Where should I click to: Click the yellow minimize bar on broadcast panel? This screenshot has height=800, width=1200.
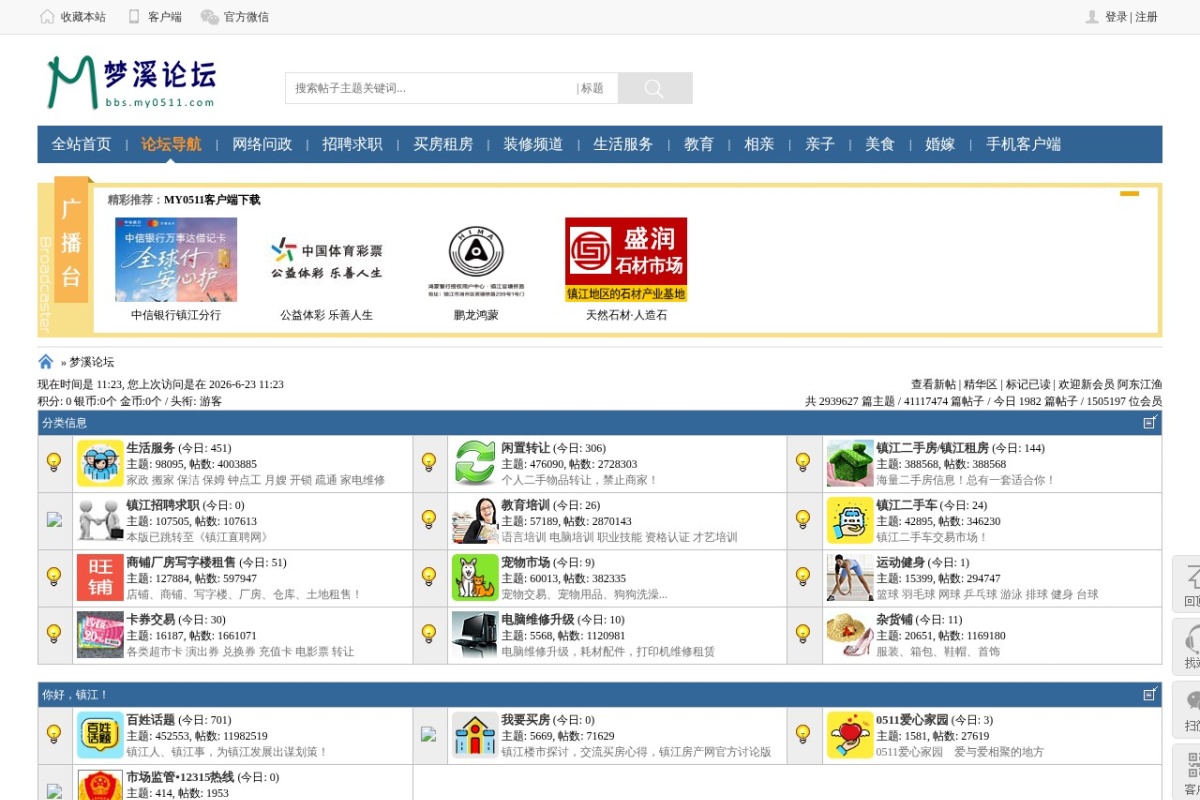[1129, 193]
